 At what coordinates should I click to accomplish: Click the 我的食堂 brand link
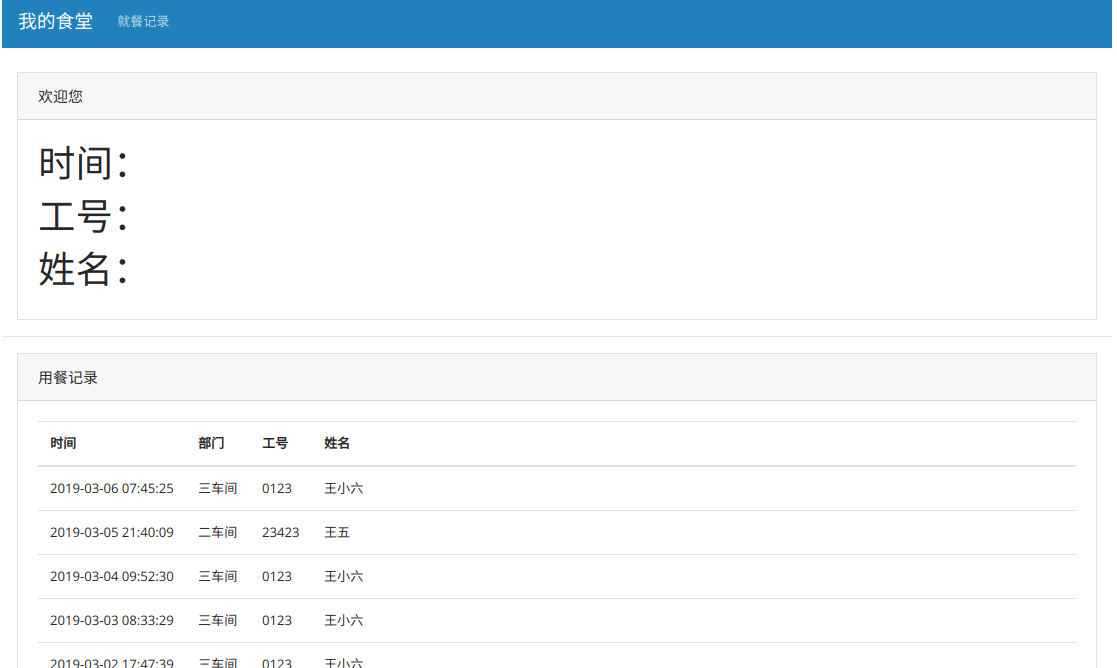click(55, 21)
